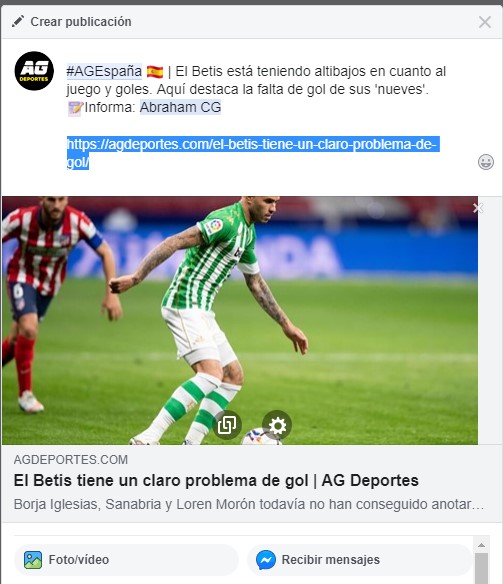
Task: Click the options list scrollbar thumb
Action: pos(481,568)
